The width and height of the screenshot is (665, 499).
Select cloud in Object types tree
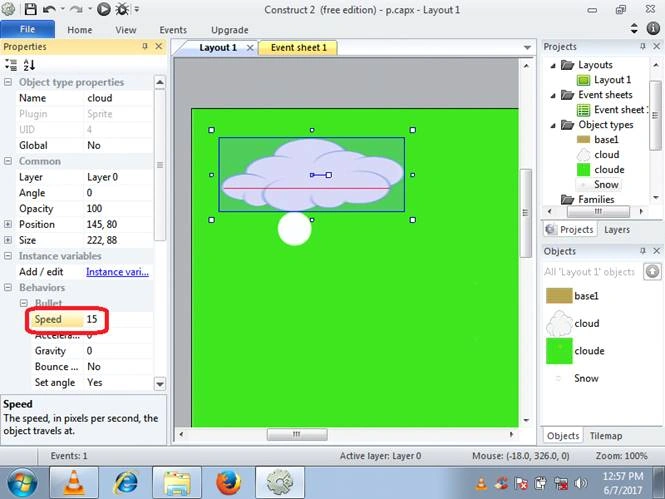coord(606,154)
